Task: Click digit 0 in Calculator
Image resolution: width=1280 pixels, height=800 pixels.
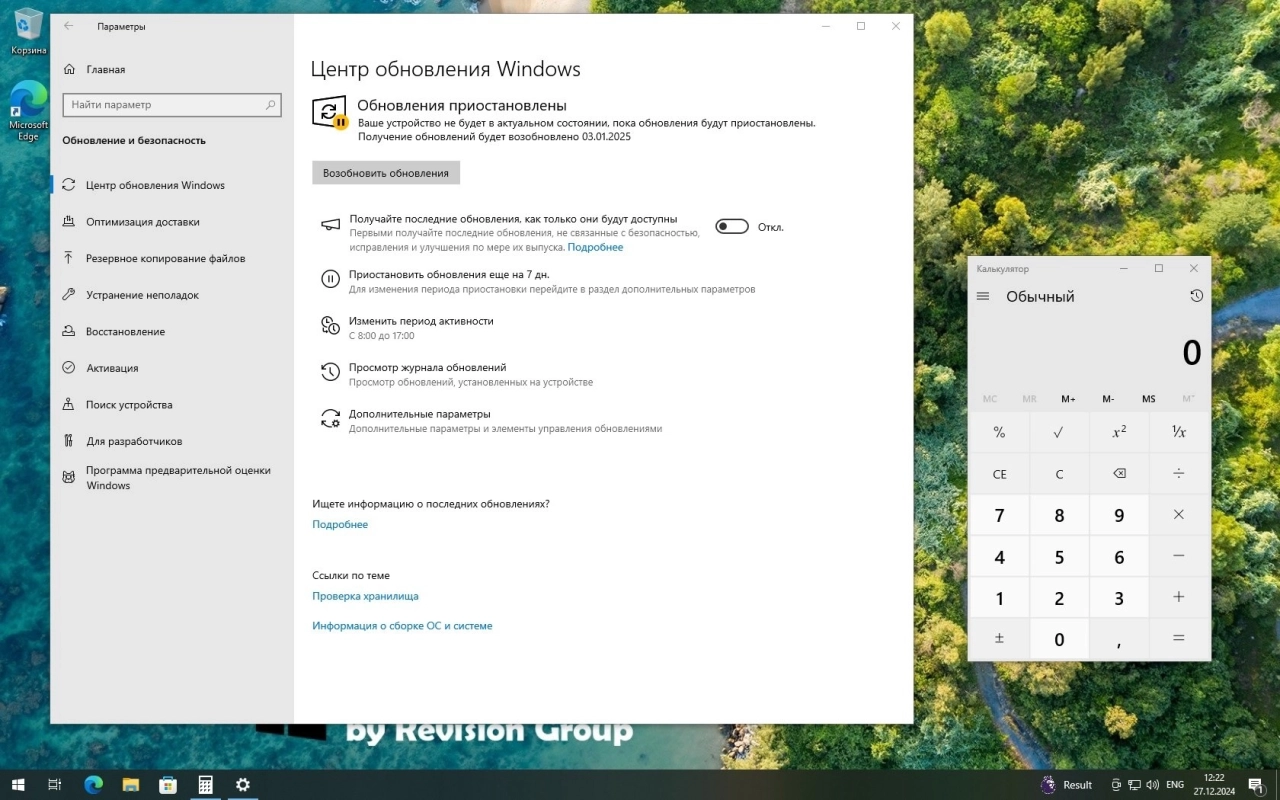Action: (1059, 639)
